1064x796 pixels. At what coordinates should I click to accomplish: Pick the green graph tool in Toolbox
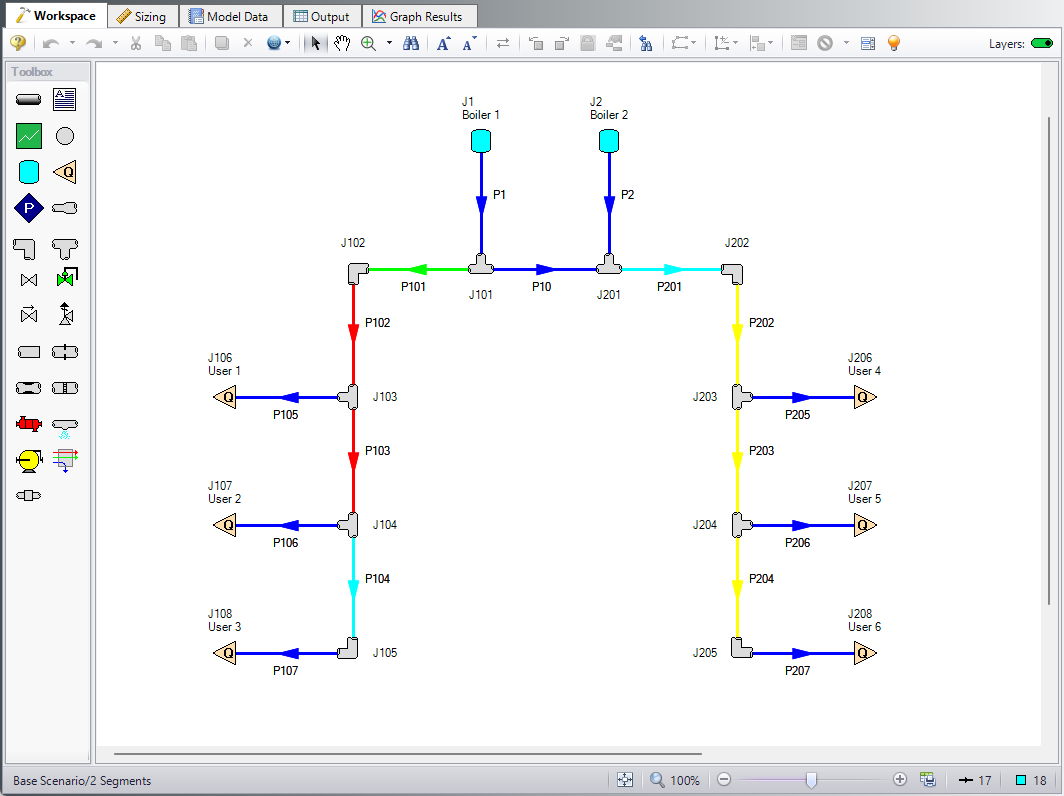click(28, 136)
